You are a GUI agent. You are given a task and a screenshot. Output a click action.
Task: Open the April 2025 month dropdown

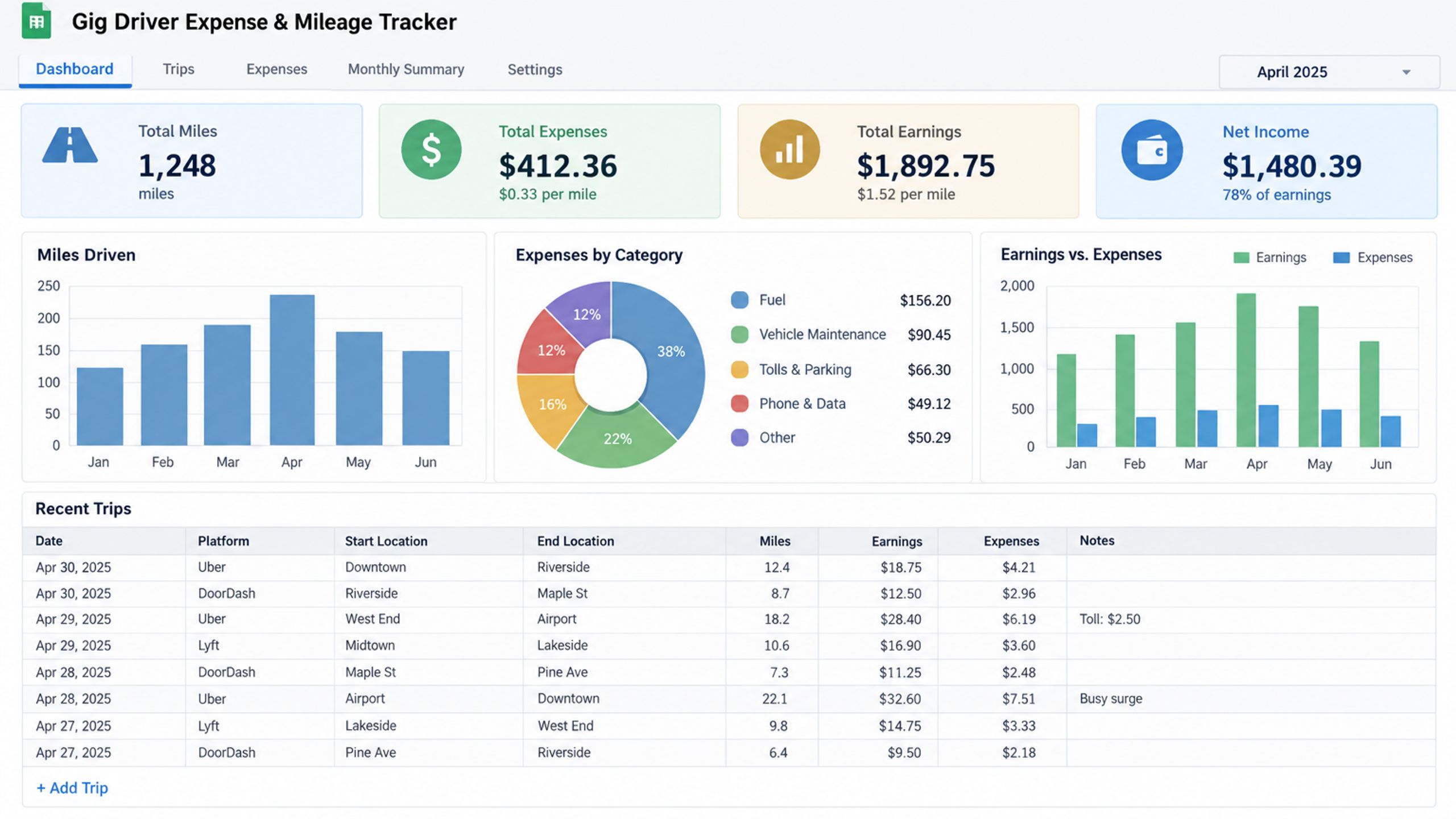tap(1329, 72)
